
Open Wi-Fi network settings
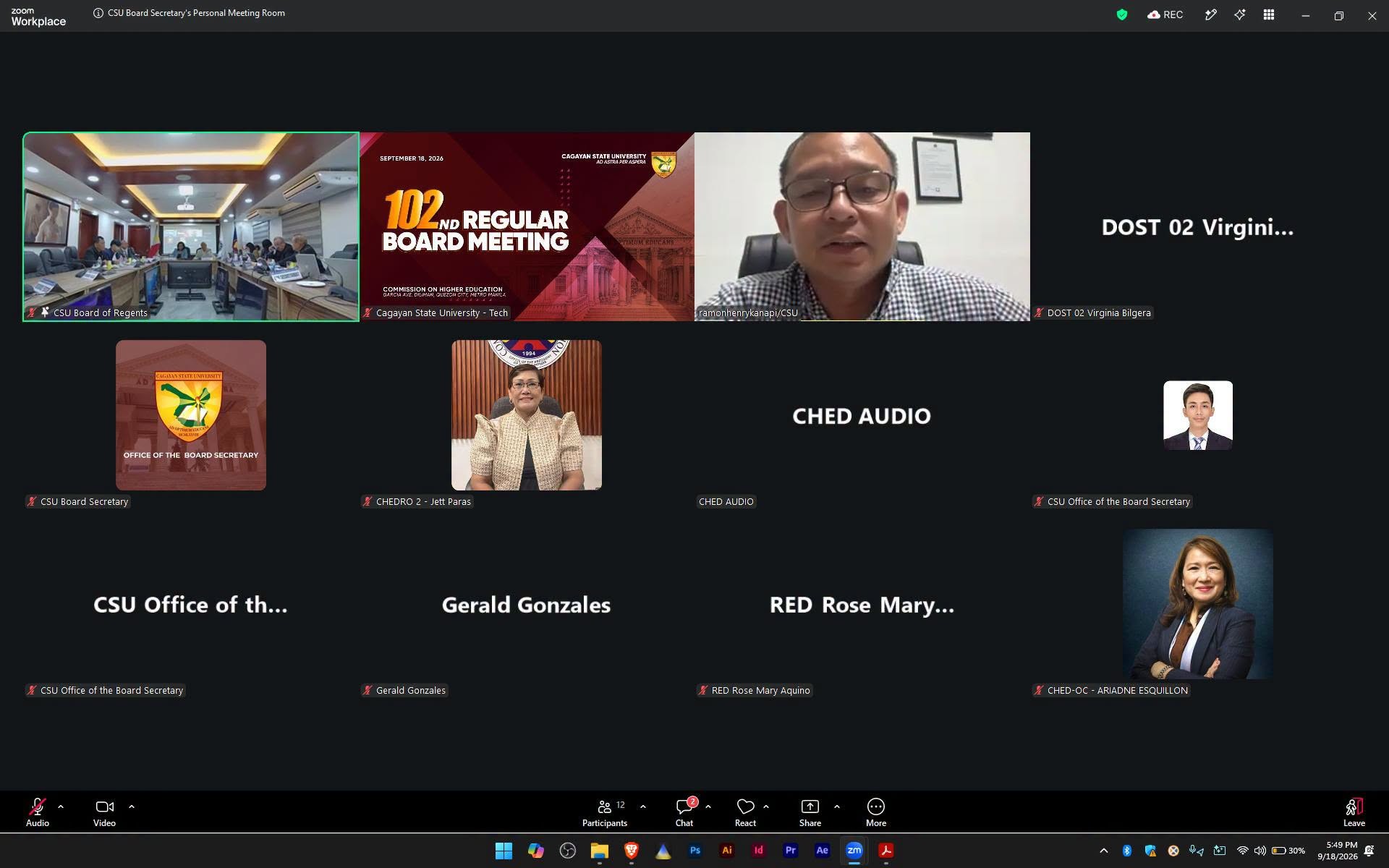(1242, 851)
